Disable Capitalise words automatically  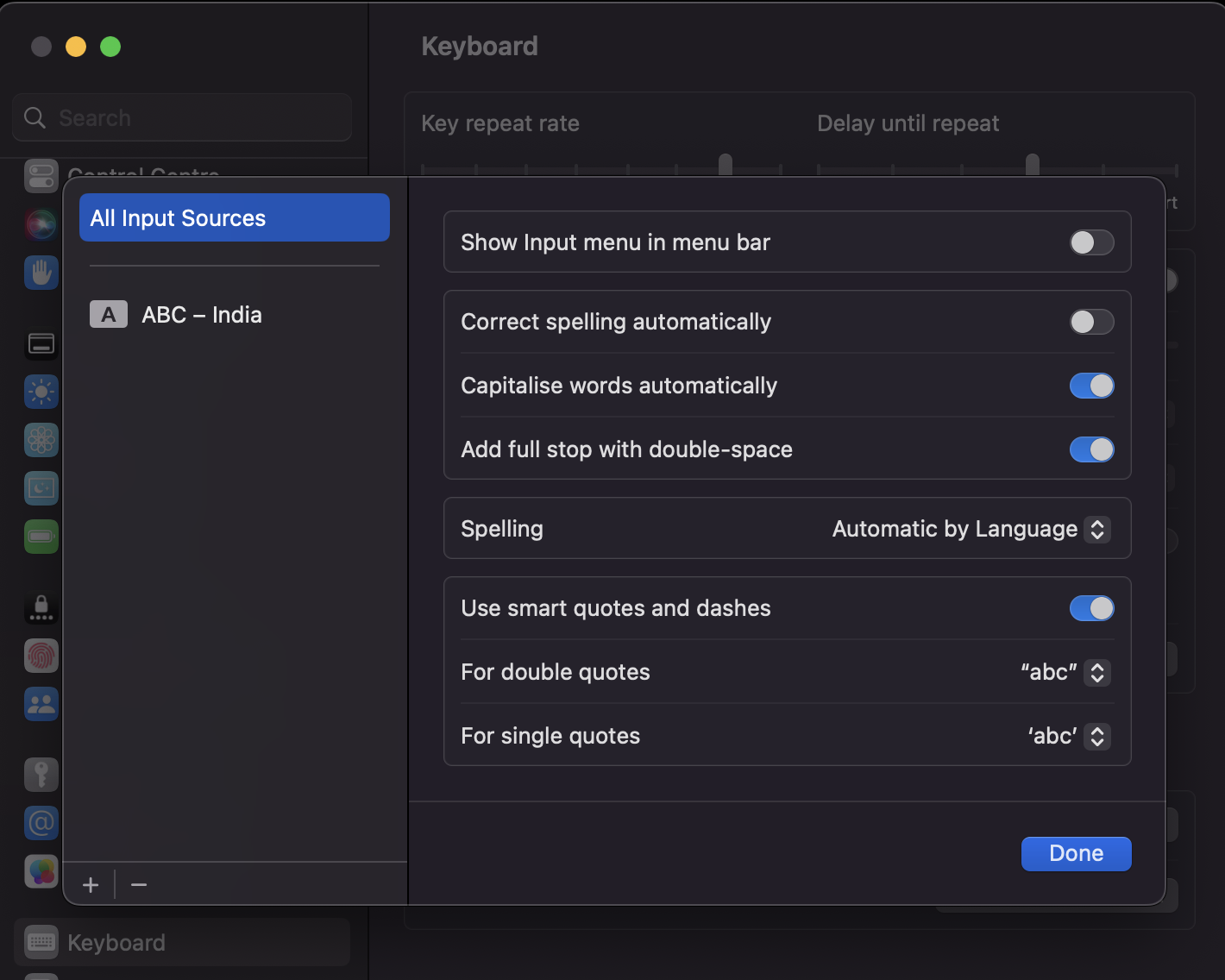coord(1091,386)
